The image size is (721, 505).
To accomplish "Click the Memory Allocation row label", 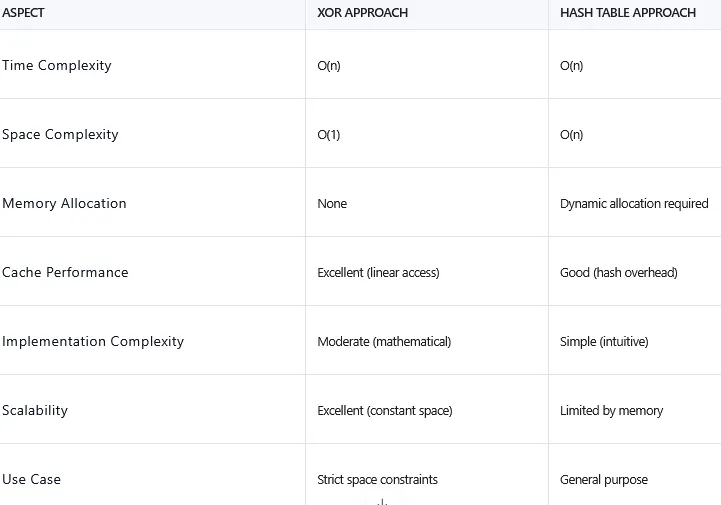I will coord(64,204).
